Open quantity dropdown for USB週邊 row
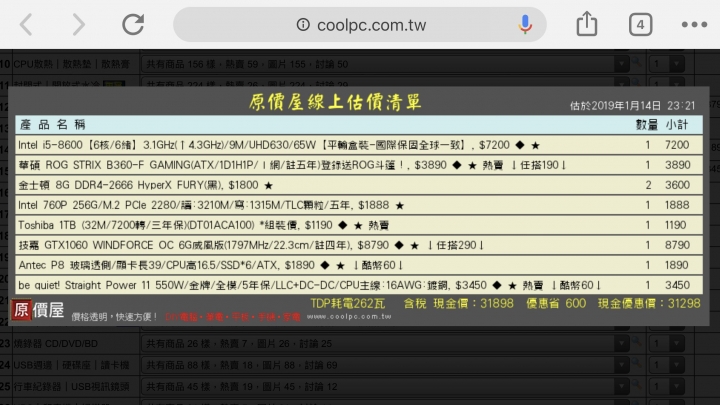Image resolution: width=720 pixels, height=405 pixels. coord(666,365)
